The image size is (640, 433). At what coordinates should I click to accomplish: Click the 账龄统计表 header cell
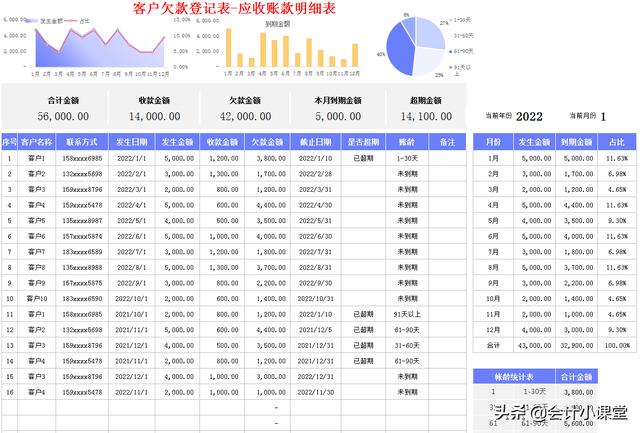[x=514, y=377]
